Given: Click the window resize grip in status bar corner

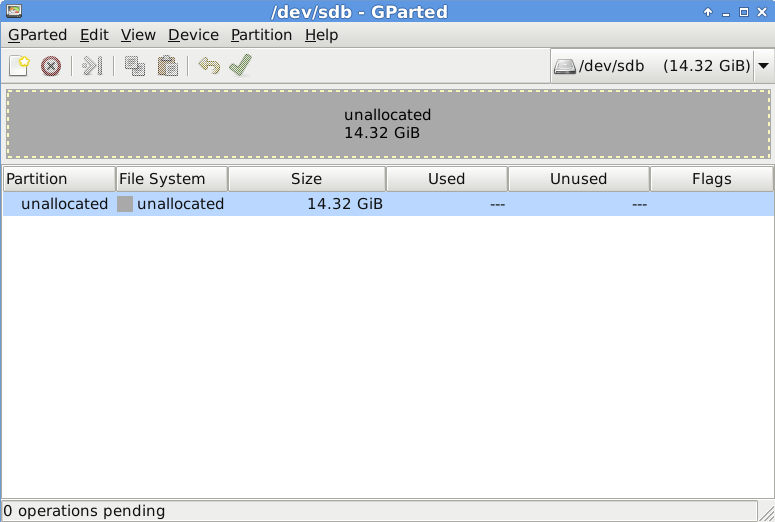Looking at the screenshot, I should pyautogui.click(x=767, y=513).
